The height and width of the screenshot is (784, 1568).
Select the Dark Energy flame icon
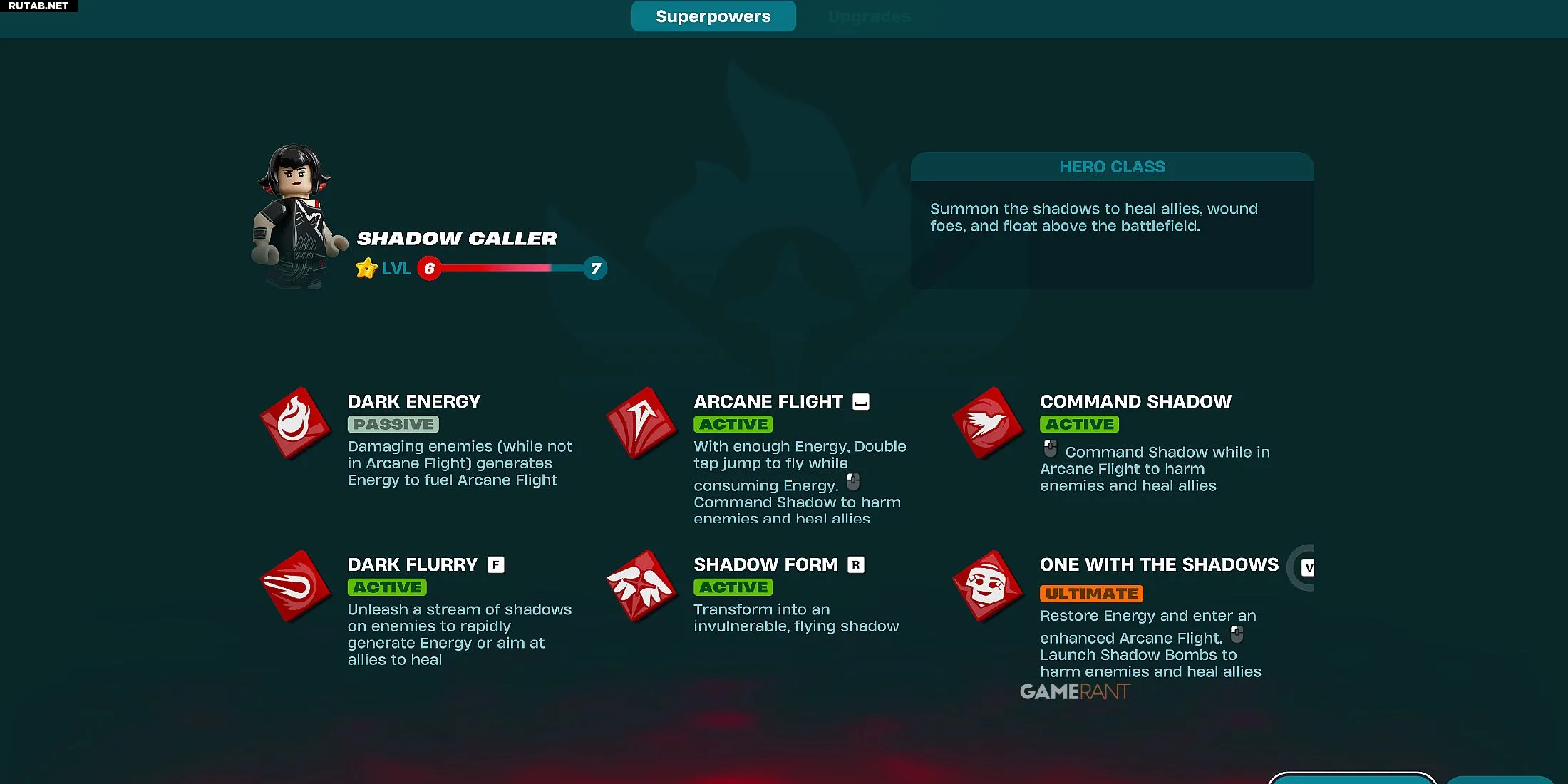click(295, 423)
